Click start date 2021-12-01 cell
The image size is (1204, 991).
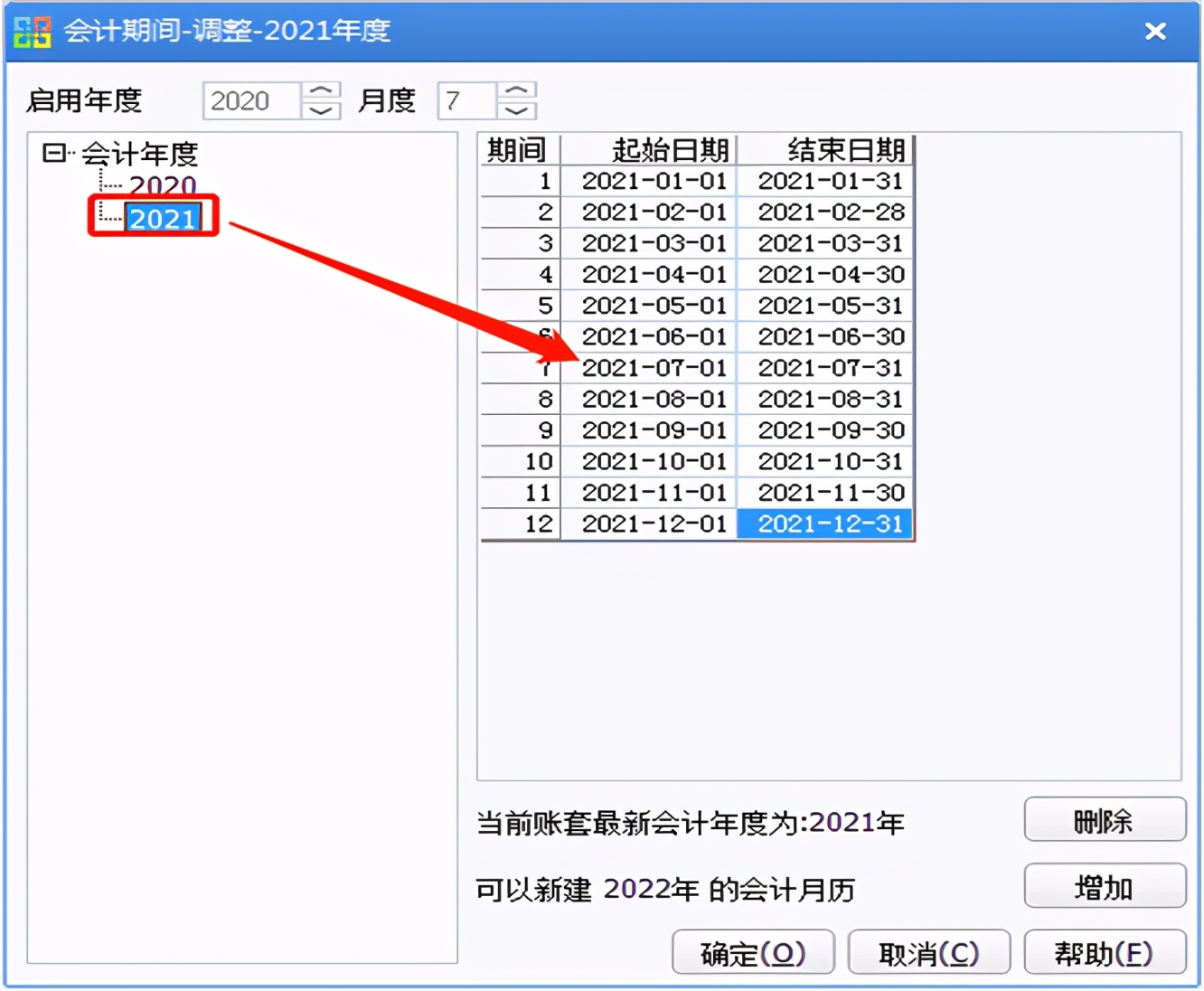(649, 524)
